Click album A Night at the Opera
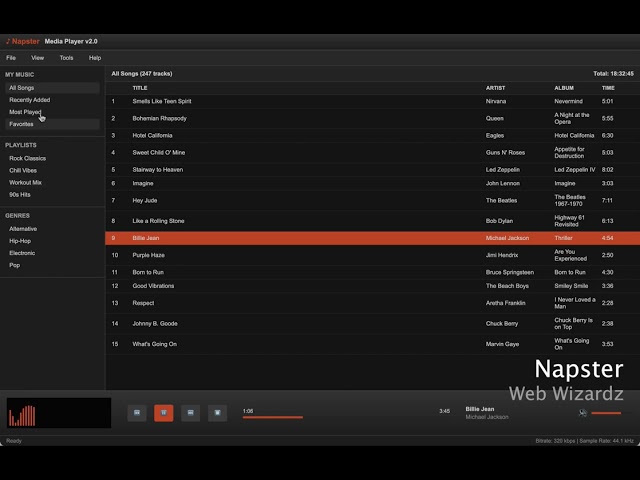This screenshot has height=480, width=640. click(572, 118)
